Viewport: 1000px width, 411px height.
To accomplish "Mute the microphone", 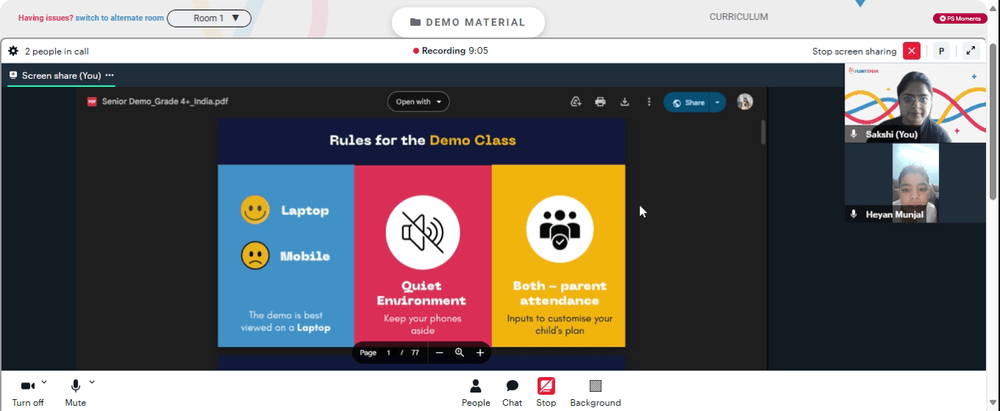I will 75,392.
